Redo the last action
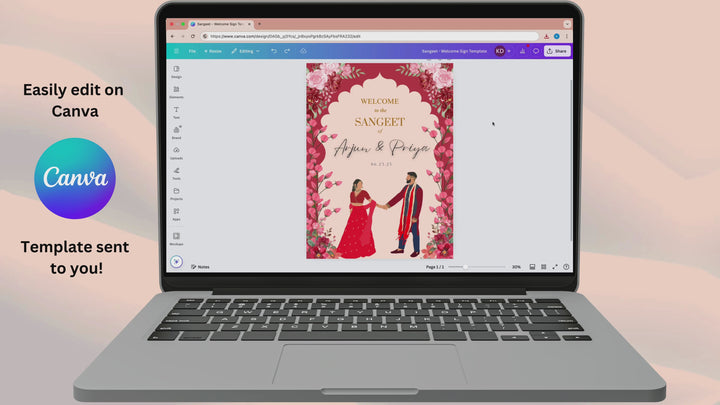The width and height of the screenshot is (720, 405). 287,51
